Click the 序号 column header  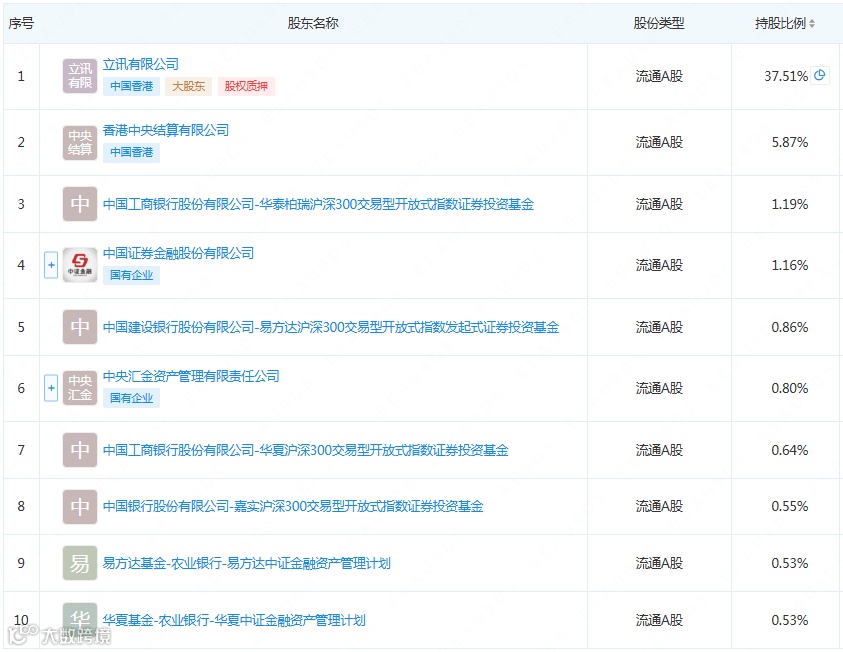[x=22, y=24]
